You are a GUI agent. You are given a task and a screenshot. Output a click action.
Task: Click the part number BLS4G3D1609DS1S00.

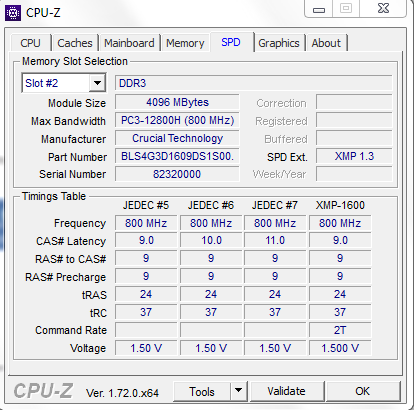click(x=177, y=156)
